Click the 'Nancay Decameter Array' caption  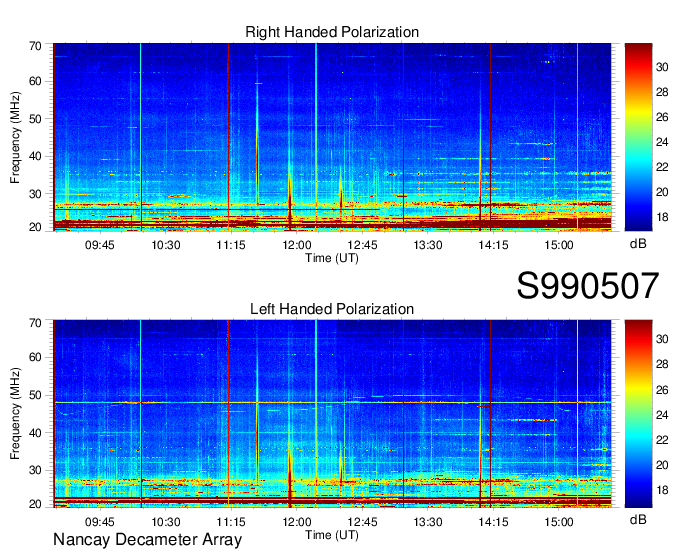tap(147, 539)
